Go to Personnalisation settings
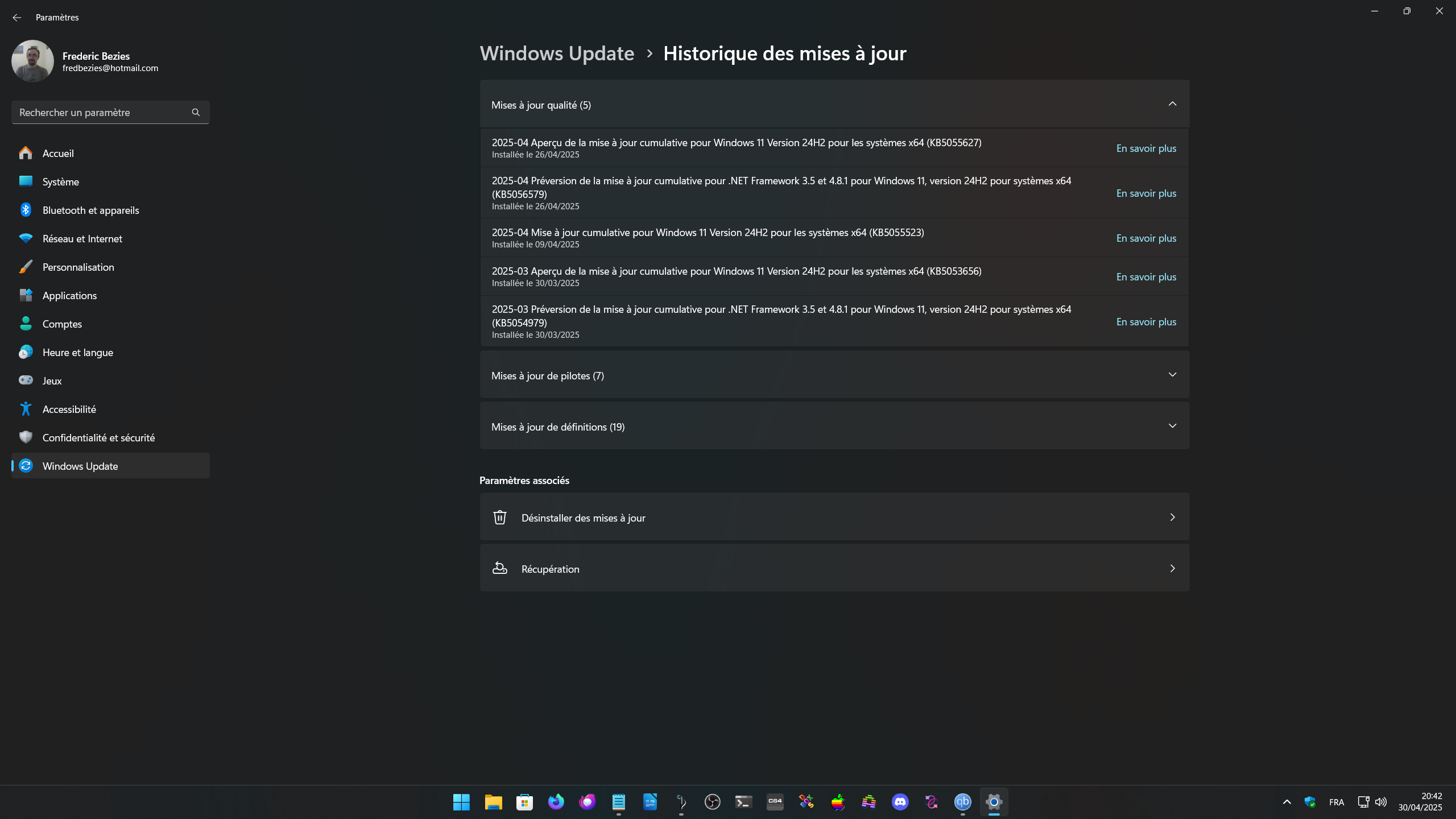 pyautogui.click(x=110, y=267)
